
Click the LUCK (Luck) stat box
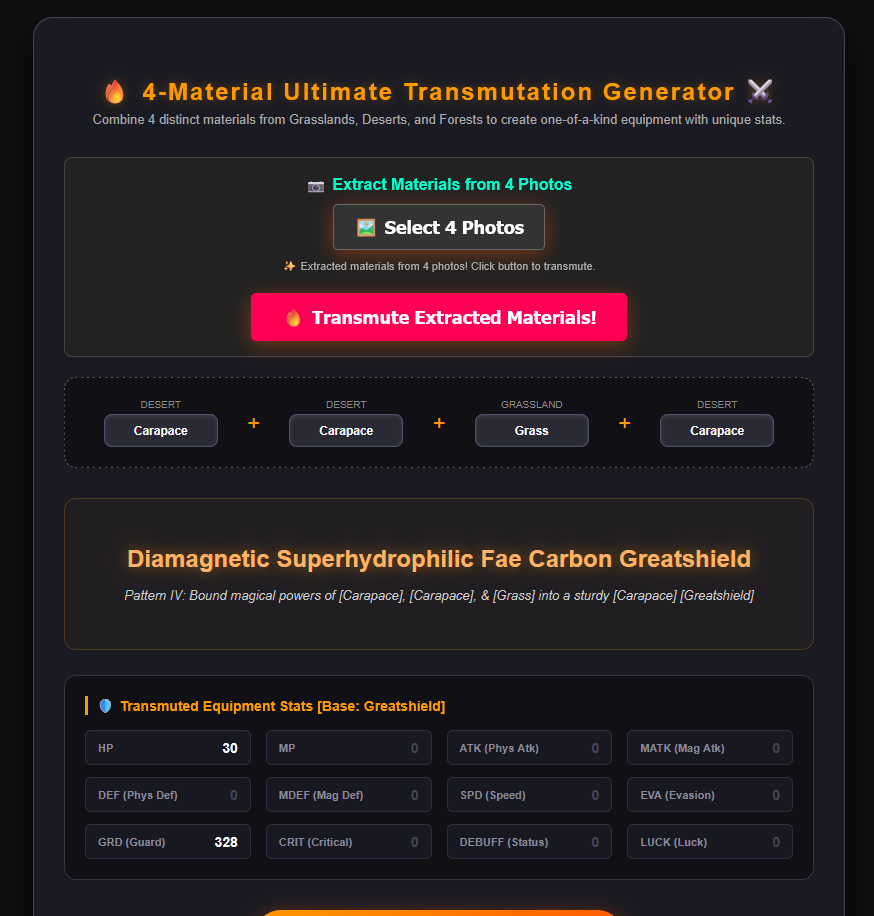pos(710,842)
